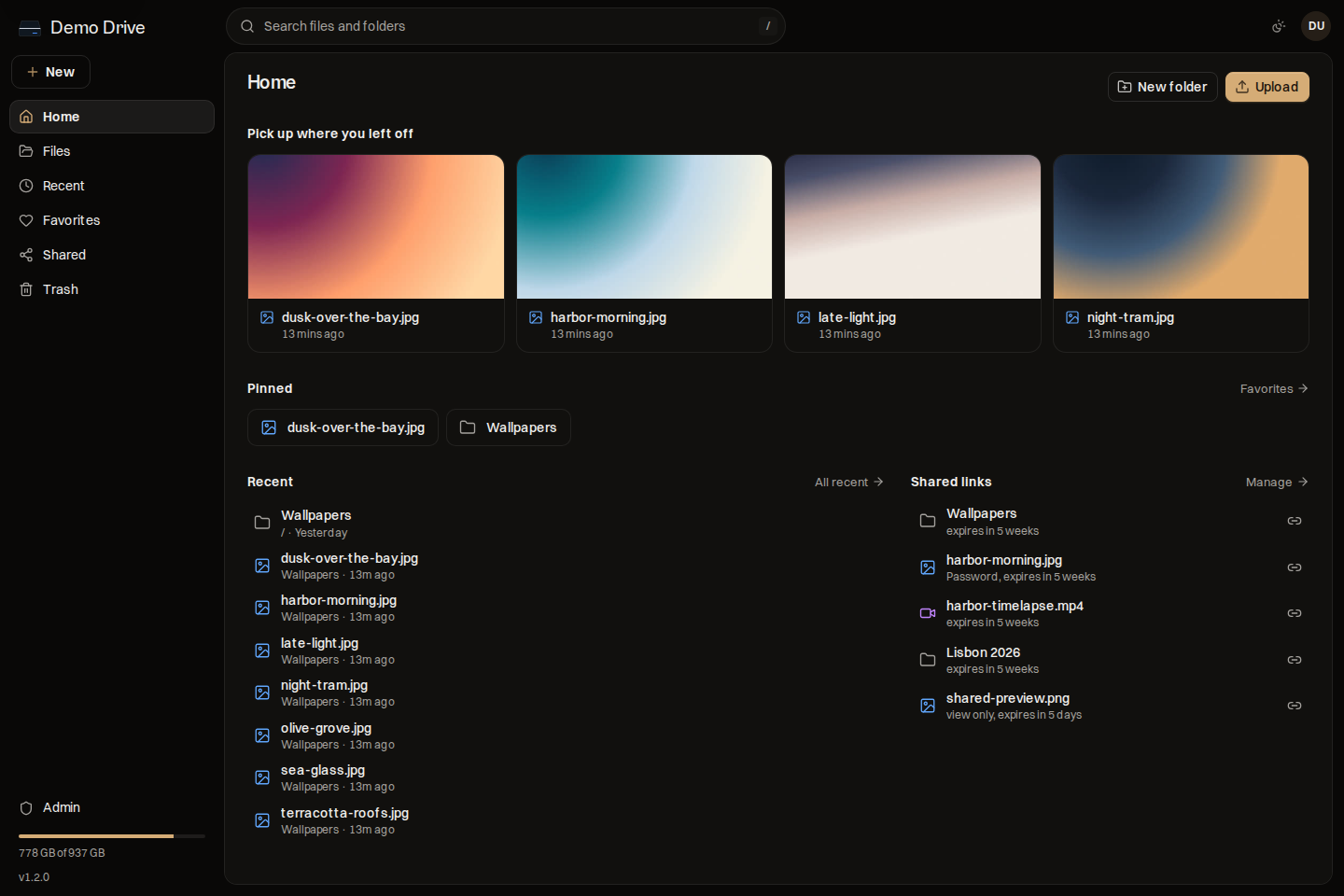Click folder icon next to Lisbon 2026
This screenshot has height=896, width=1344.
pos(928,660)
